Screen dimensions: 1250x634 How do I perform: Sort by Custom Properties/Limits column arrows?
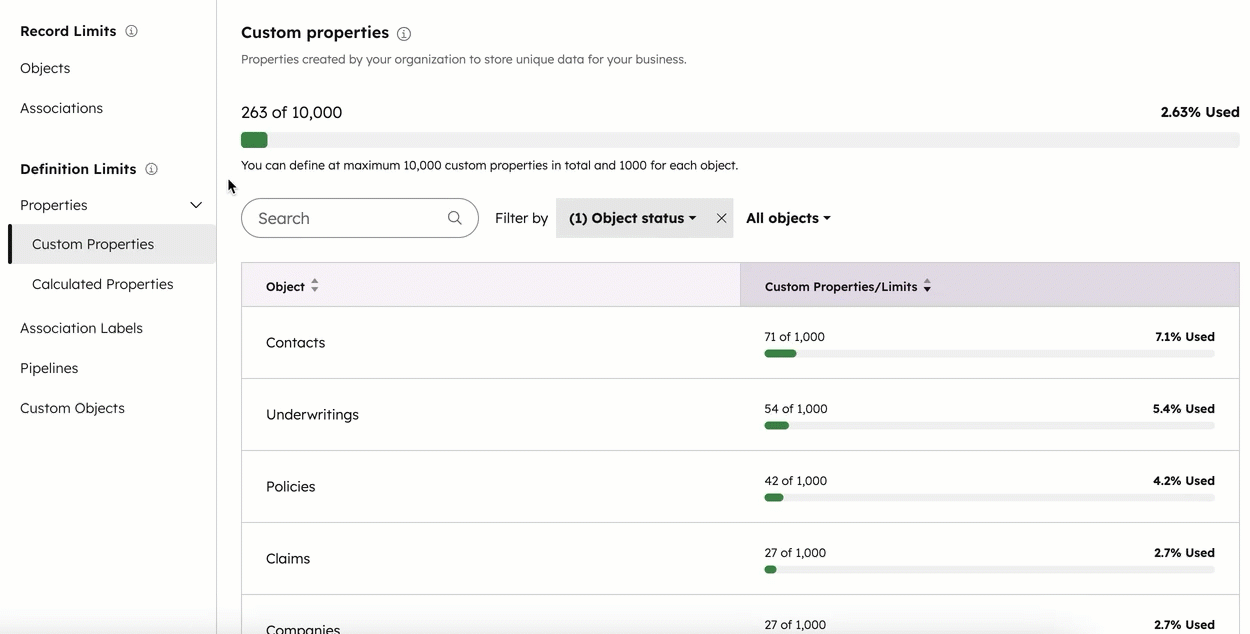[927, 285]
